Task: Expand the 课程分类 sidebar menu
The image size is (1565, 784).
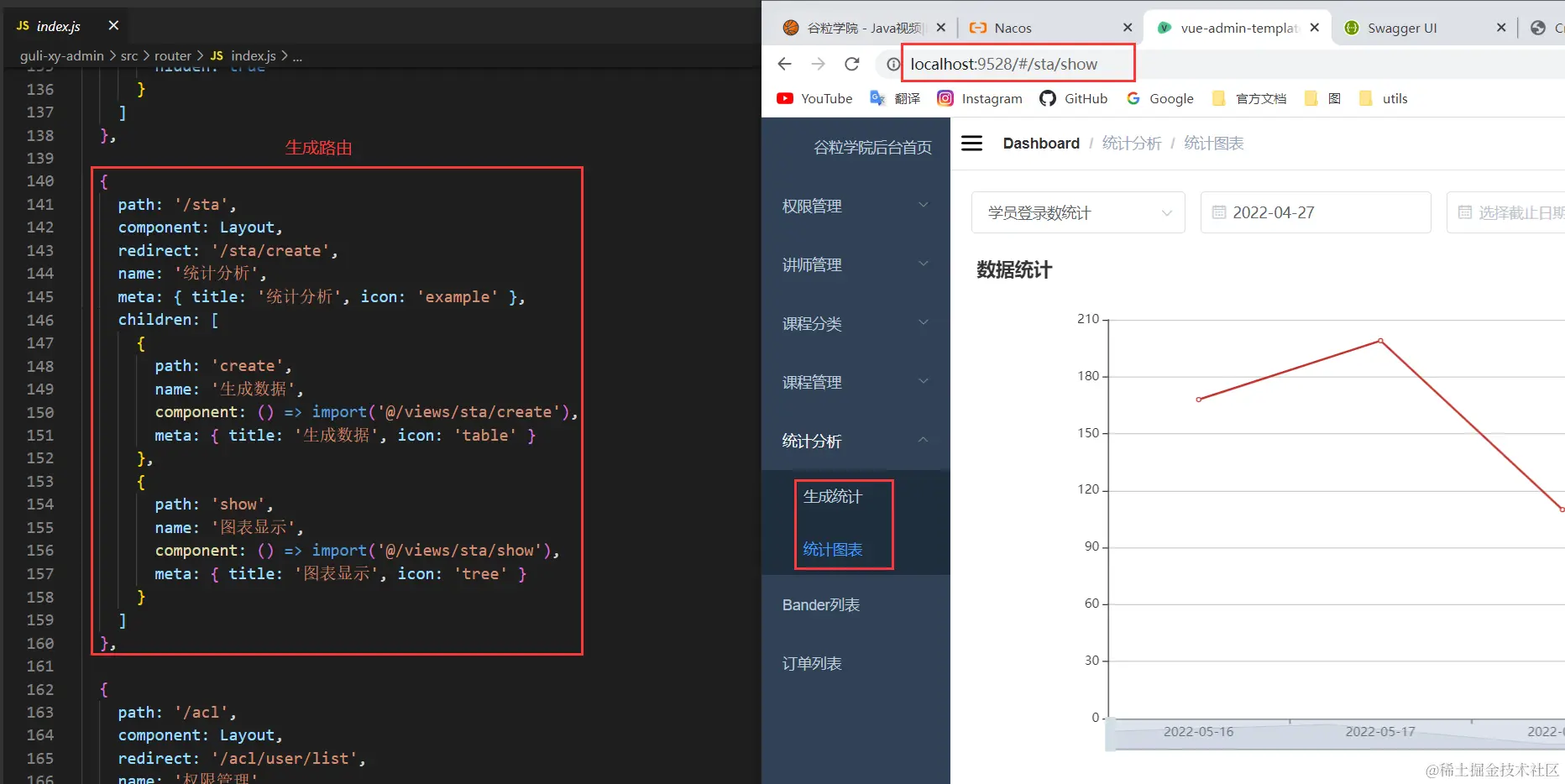Action: point(856,323)
